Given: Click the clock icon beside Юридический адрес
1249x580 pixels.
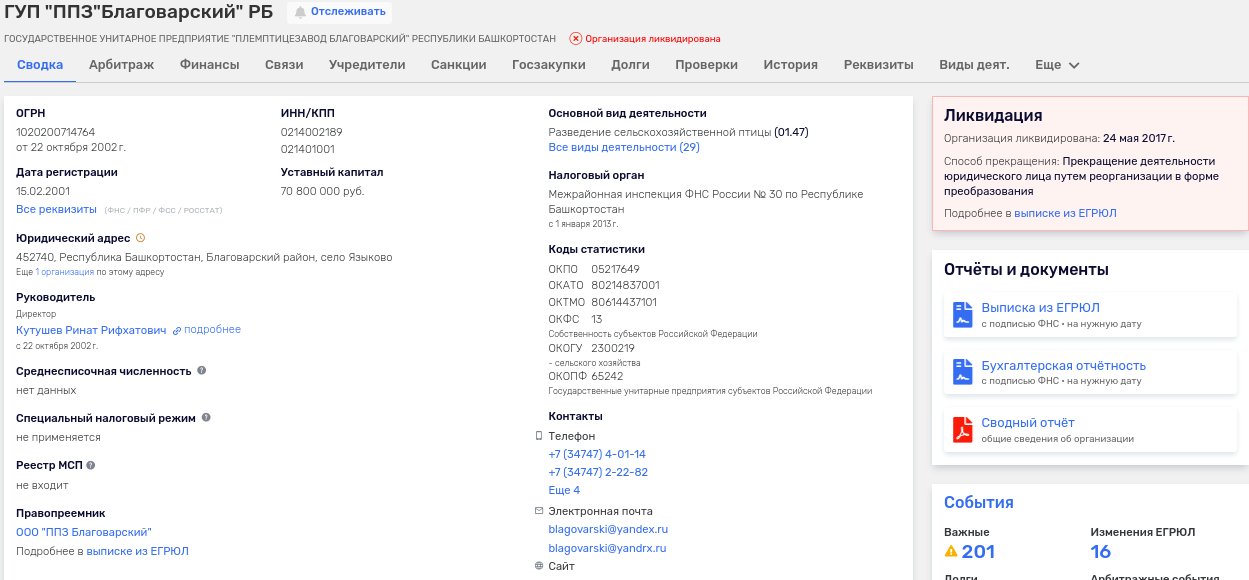Looking at the screenshot, I should tap(140, 238).
